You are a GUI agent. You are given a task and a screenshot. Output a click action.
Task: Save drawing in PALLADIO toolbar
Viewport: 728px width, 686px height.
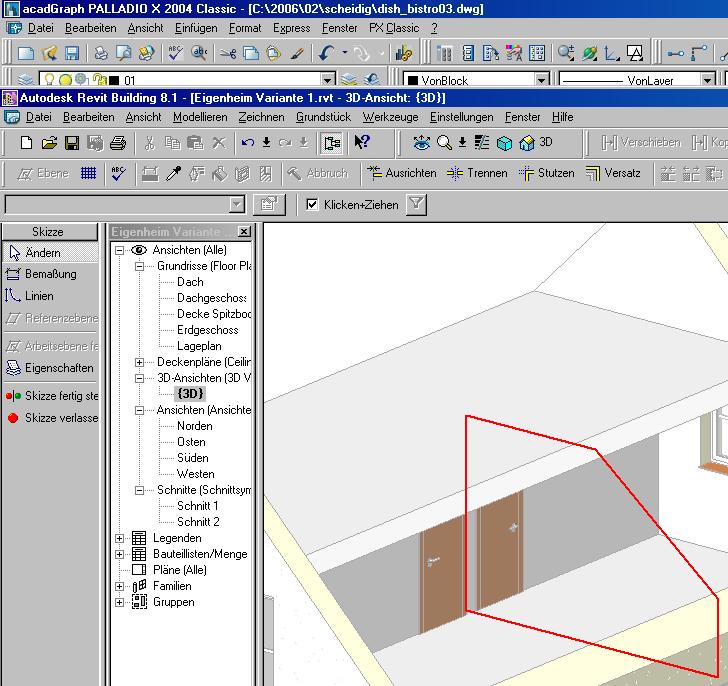(72, 53)
